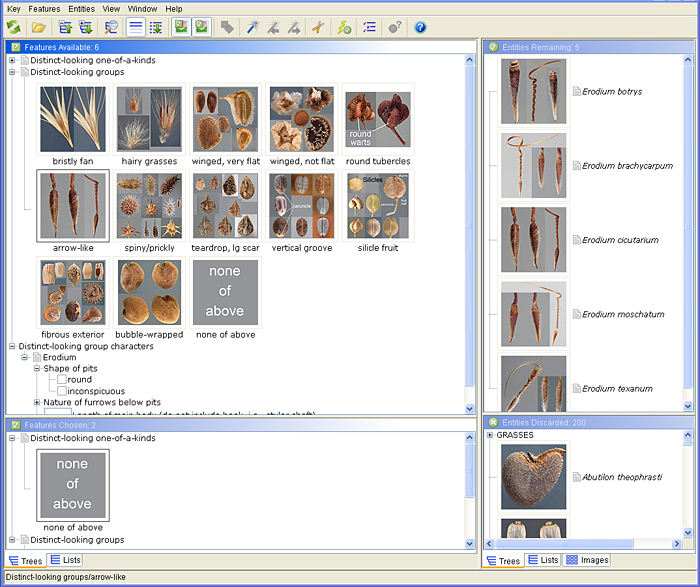Click the differences list icon
This screenshot has height=587, width=700.
pos(369,28)
